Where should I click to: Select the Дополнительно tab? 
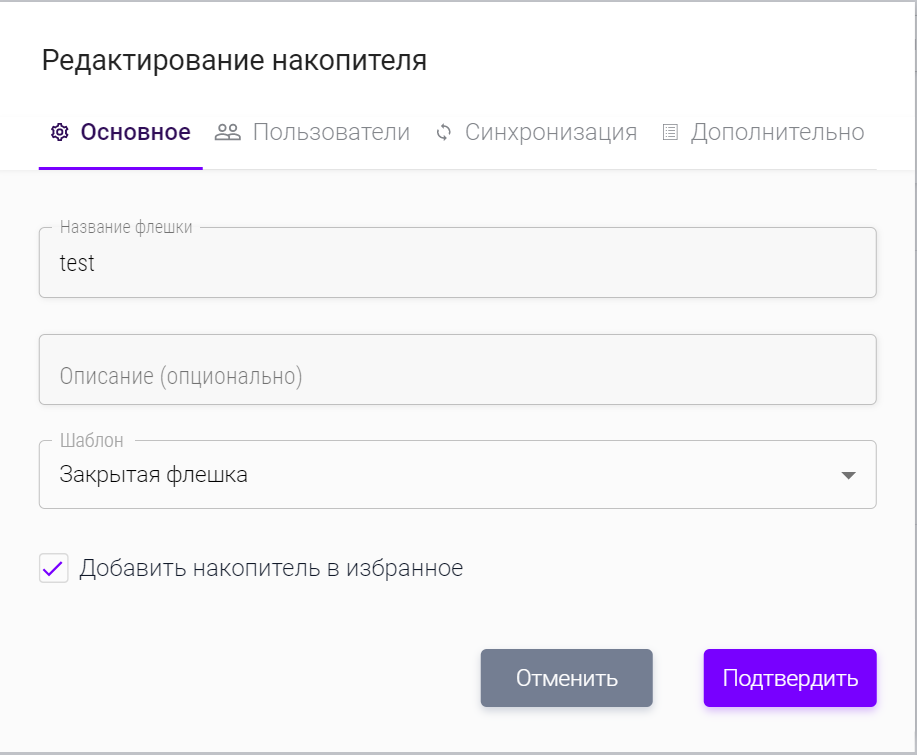pyautogui.click(x=777, y=132)
